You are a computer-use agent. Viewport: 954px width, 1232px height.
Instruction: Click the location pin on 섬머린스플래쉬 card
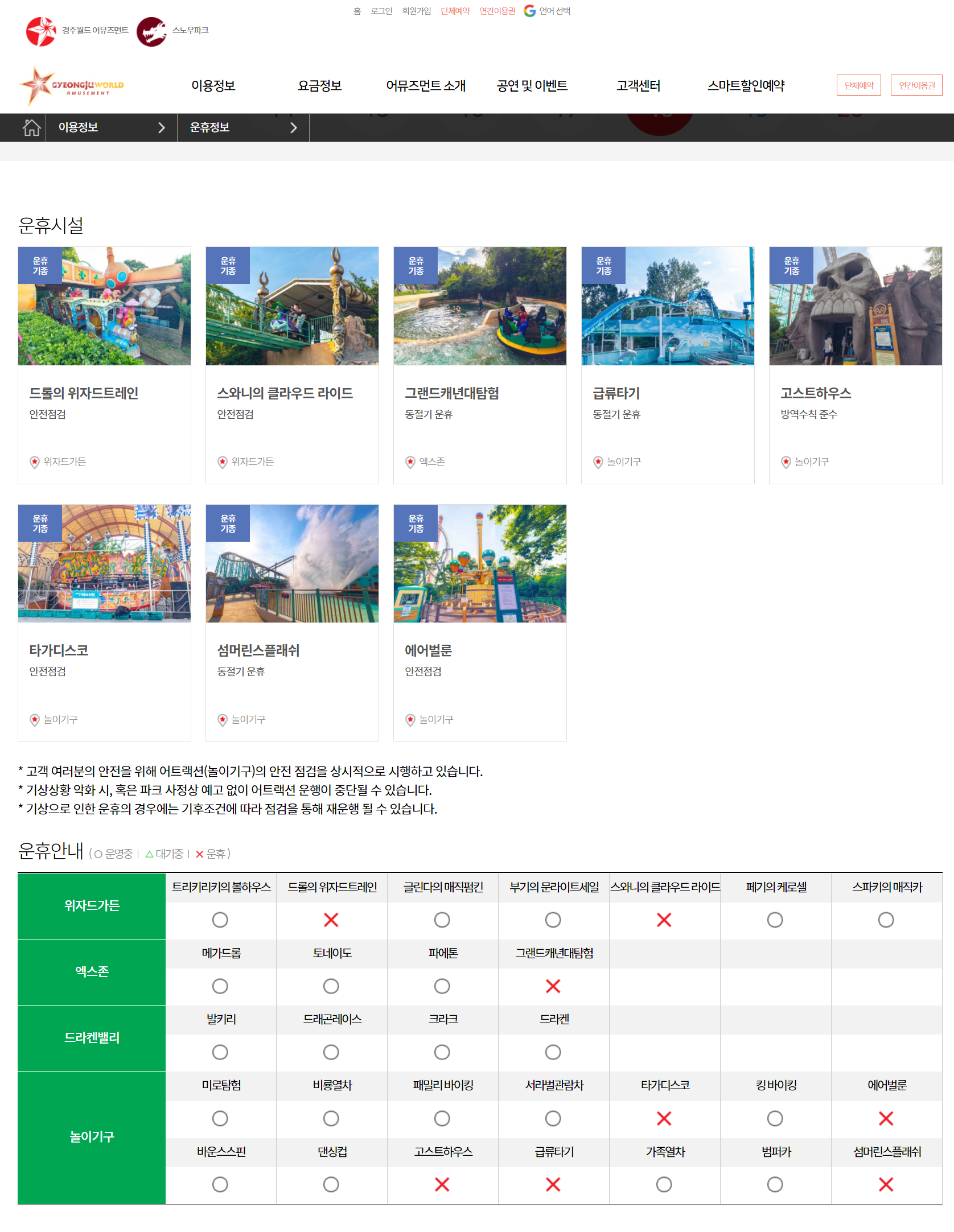pos(223,719)
